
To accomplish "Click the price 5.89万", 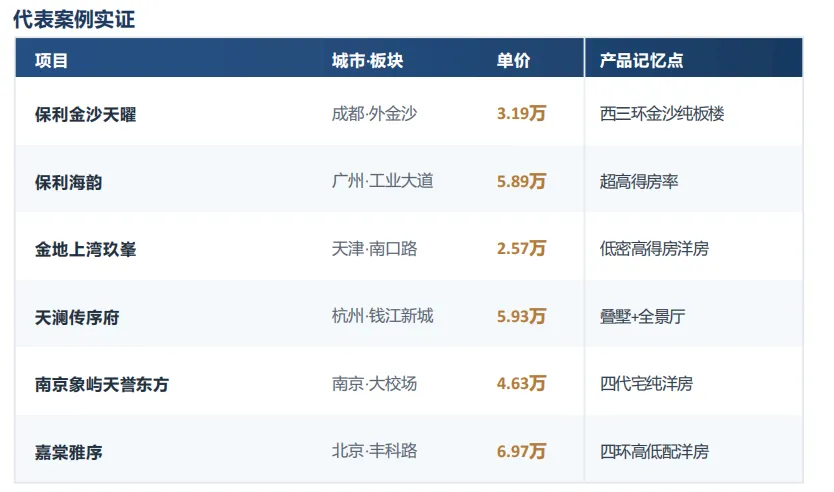I will (521, 181).
